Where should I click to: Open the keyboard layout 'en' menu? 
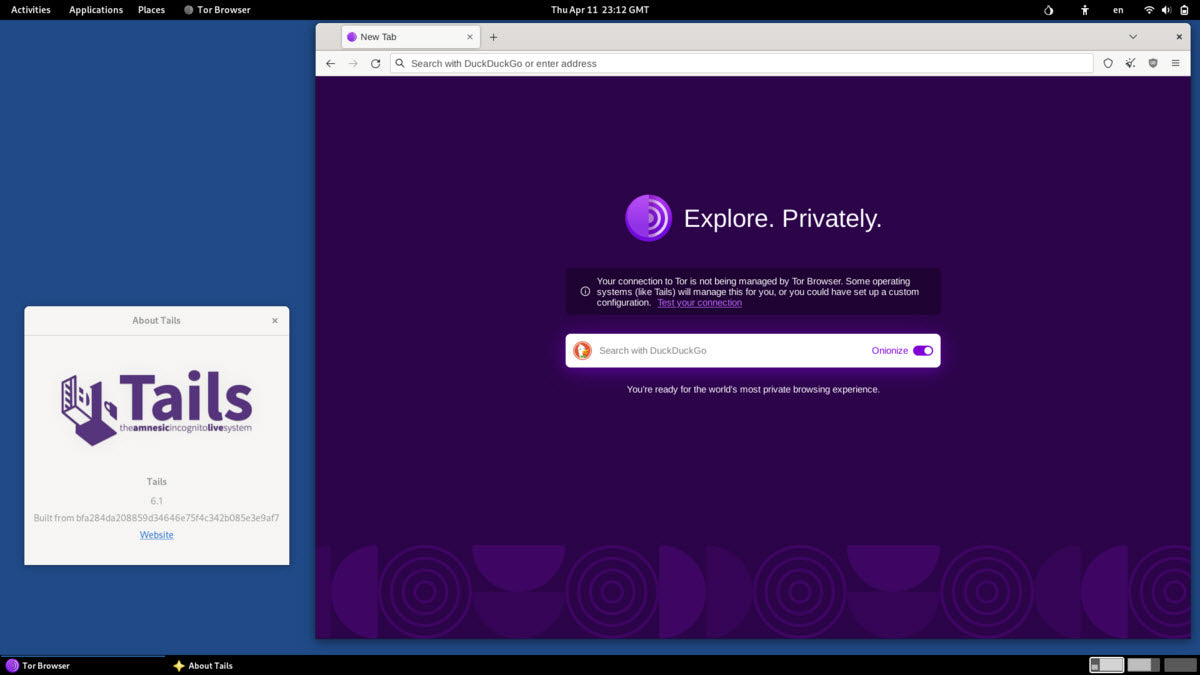point(1118,9)
